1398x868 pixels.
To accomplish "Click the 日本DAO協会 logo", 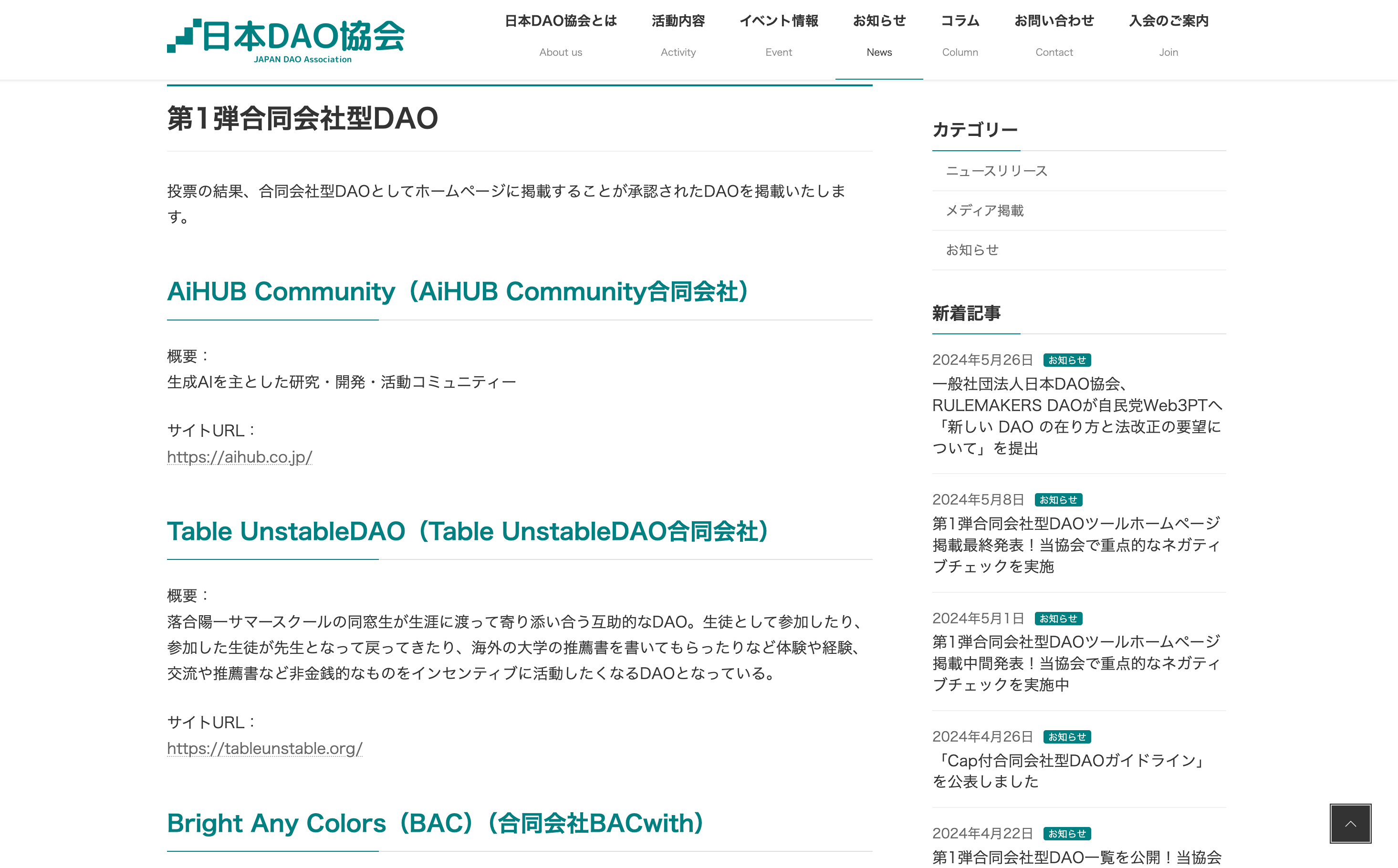I will click(285, 41).
